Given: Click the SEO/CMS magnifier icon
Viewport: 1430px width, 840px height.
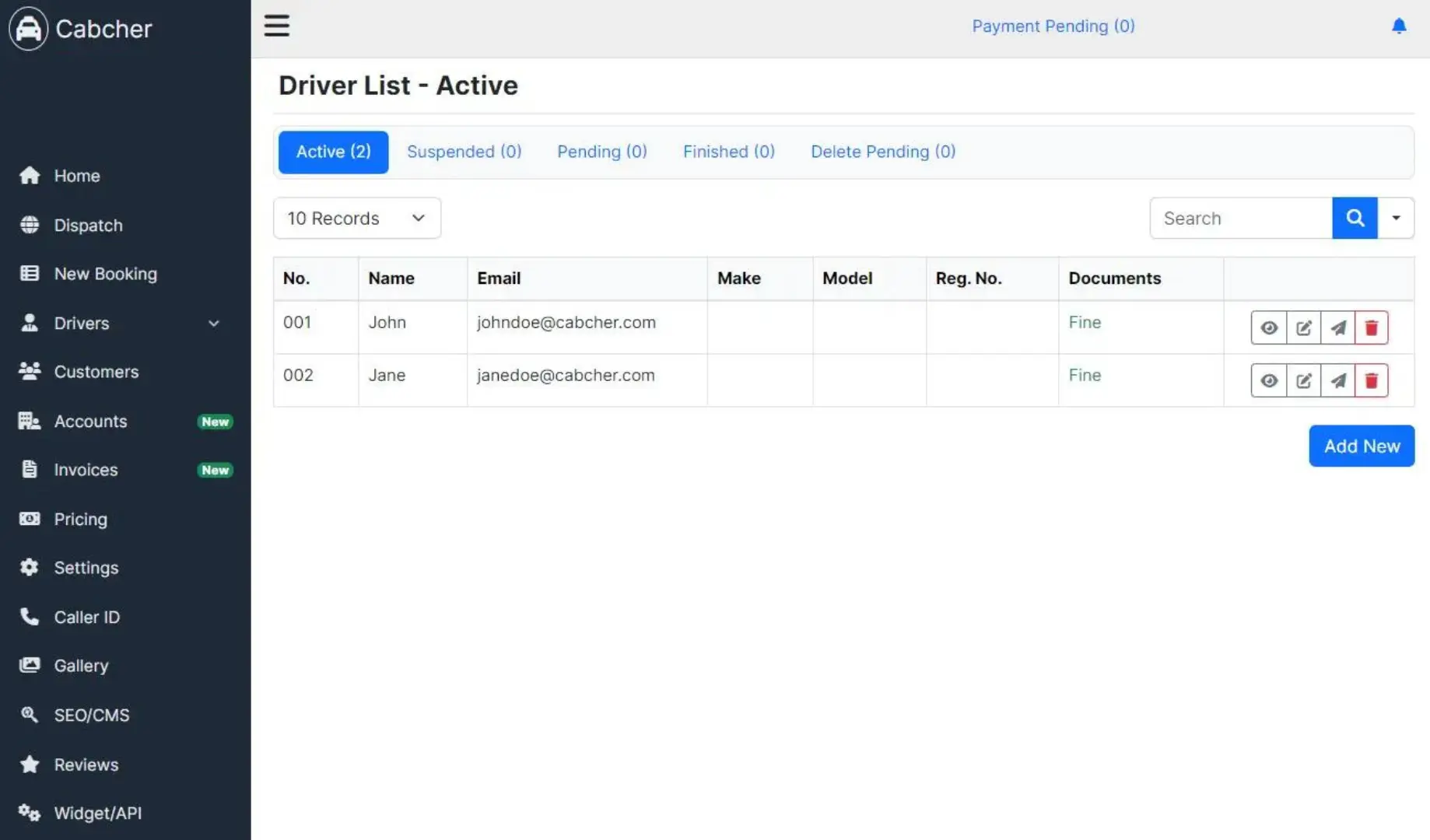Looking at the screenshot, I should (x=30, y=715).
